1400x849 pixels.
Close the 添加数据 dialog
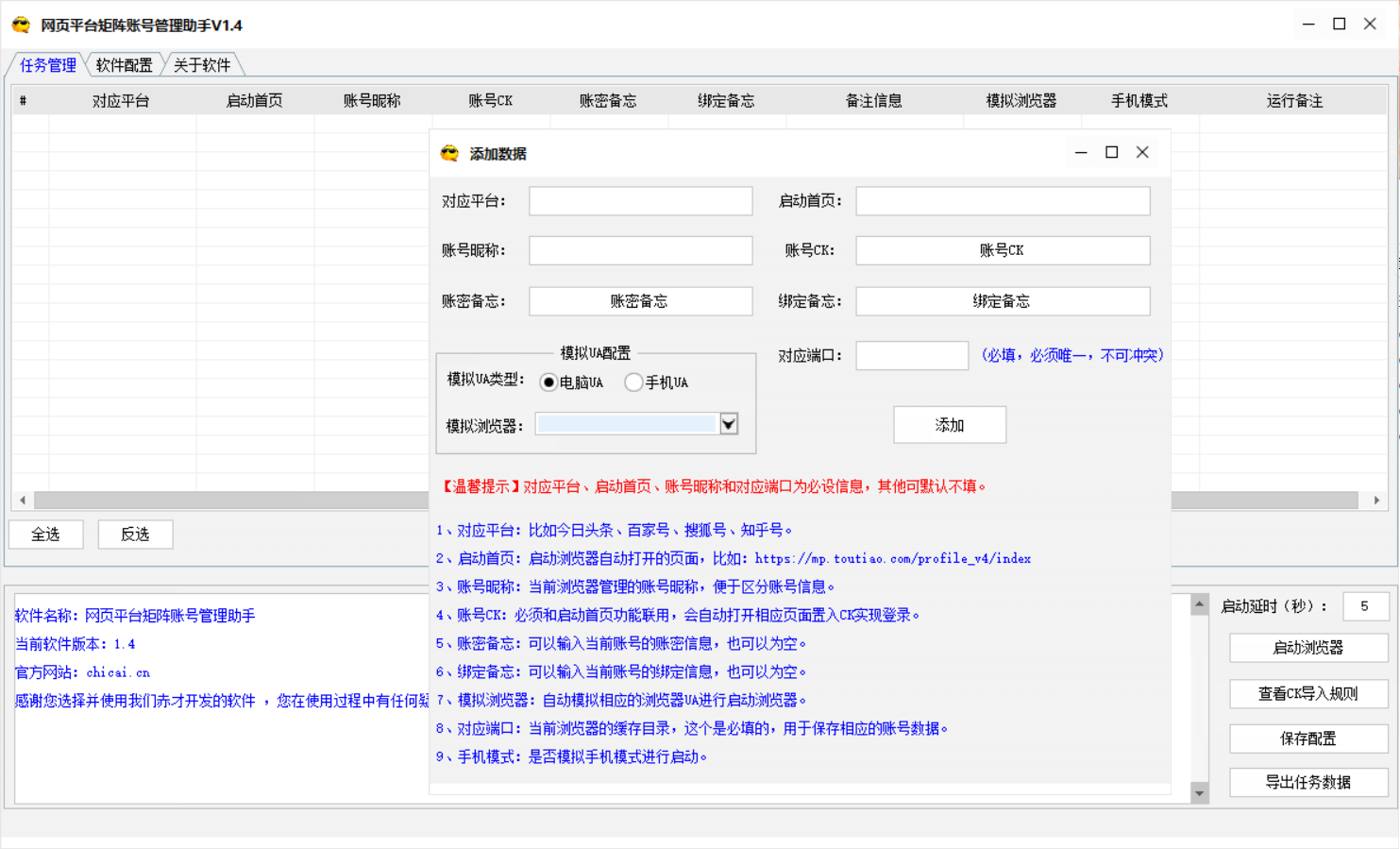[1142, 152]
